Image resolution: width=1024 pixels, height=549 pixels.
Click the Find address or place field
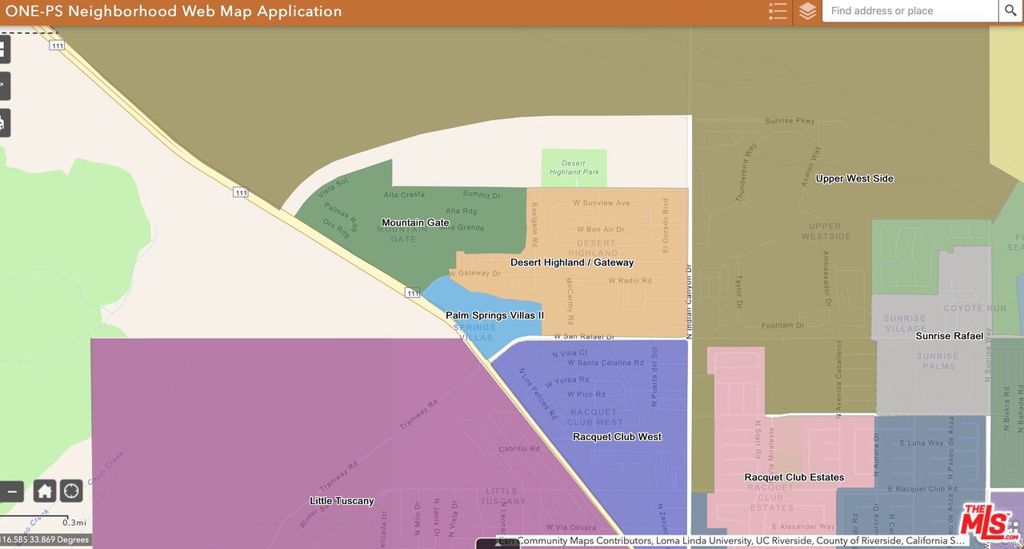pyautogui.click(x=908, y=11)
